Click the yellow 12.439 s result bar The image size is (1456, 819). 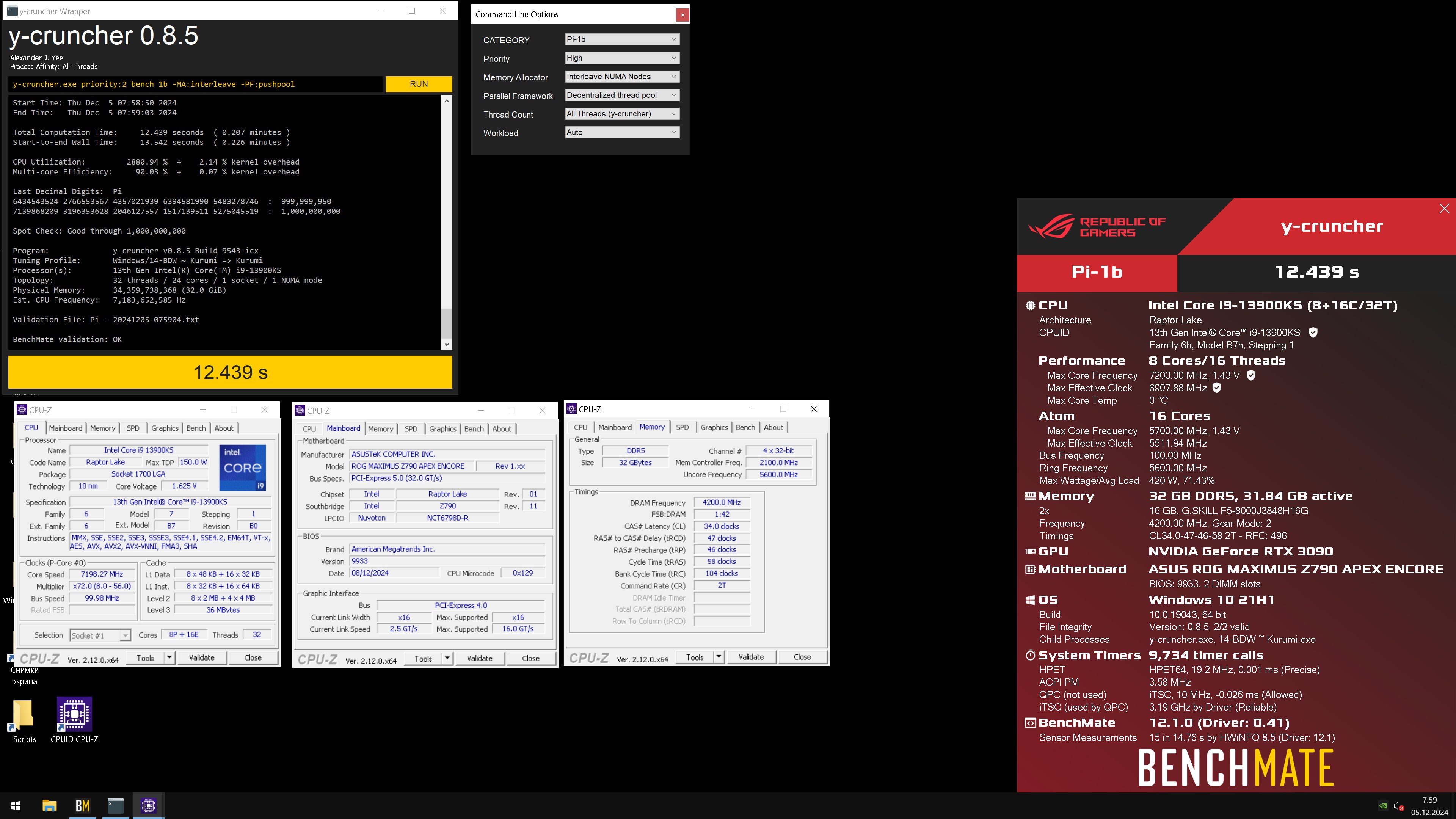[x=230, y=372]
